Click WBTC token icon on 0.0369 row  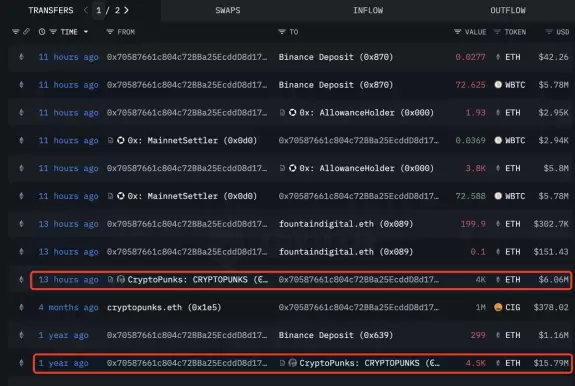tap(498, 140)
